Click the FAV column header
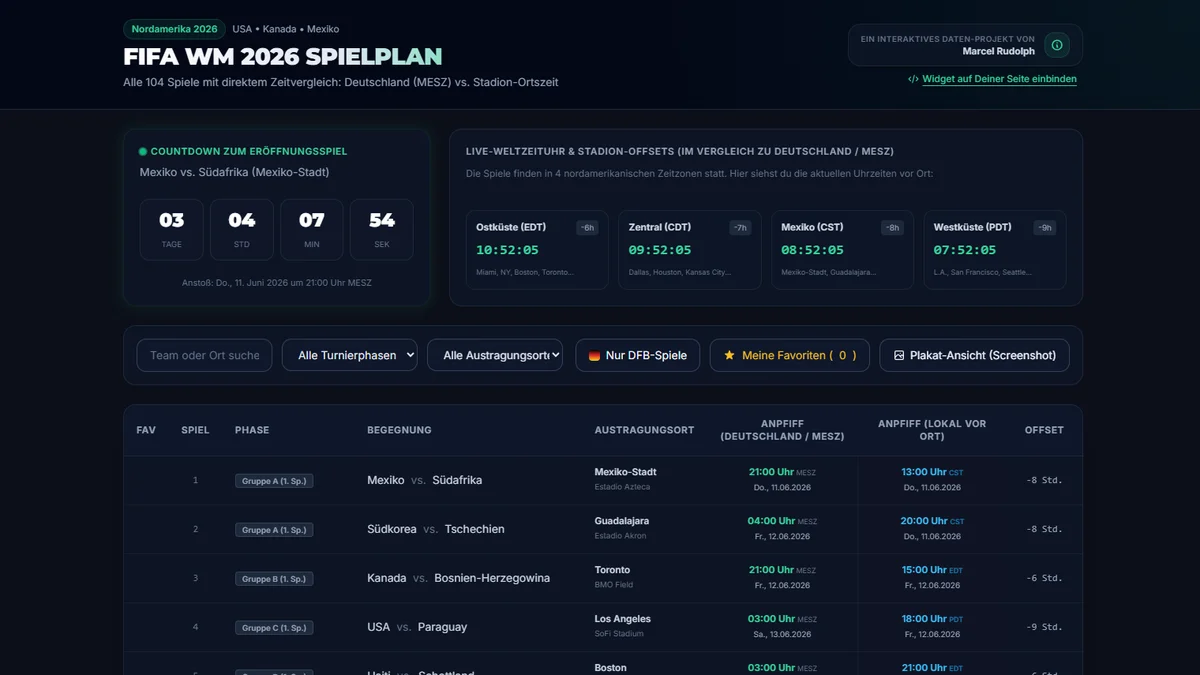Screen dimensions: 1200x675 pos(146,430)
